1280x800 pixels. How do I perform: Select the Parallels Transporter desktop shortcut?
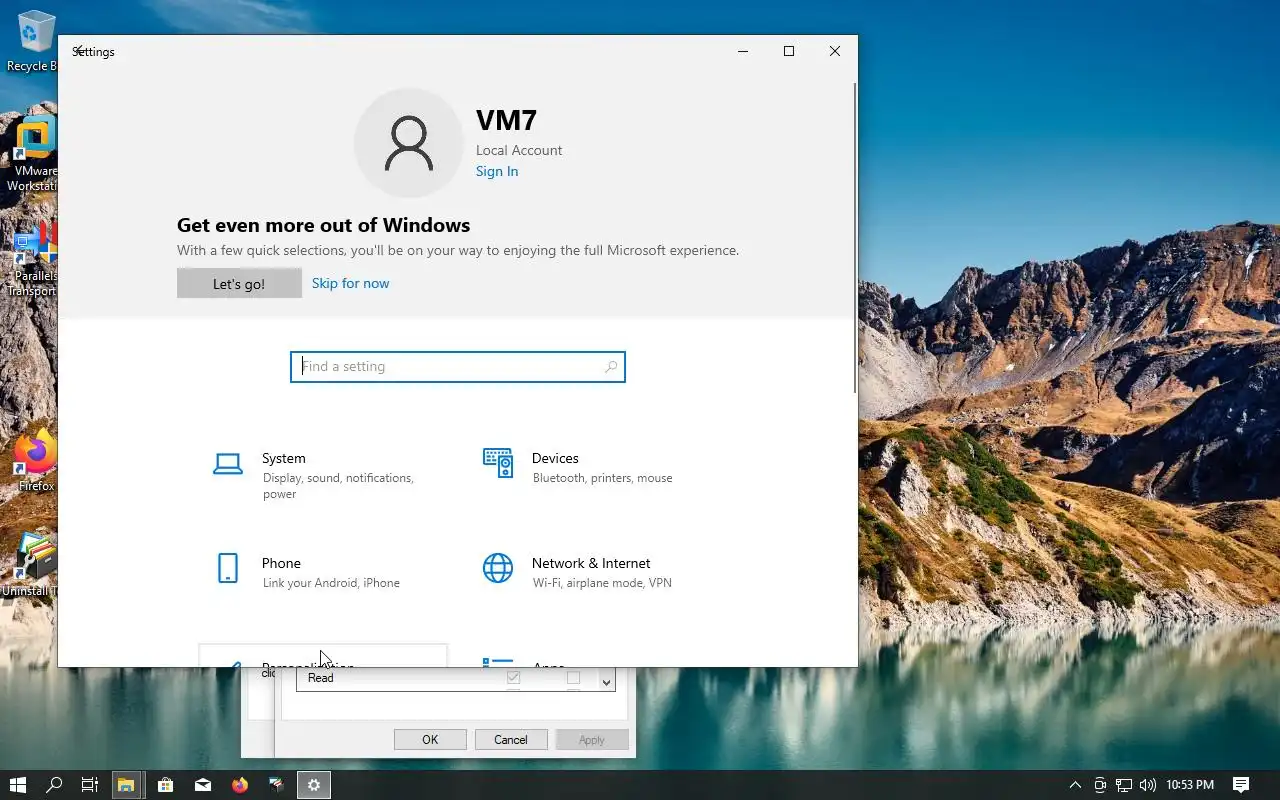[33, 260]
